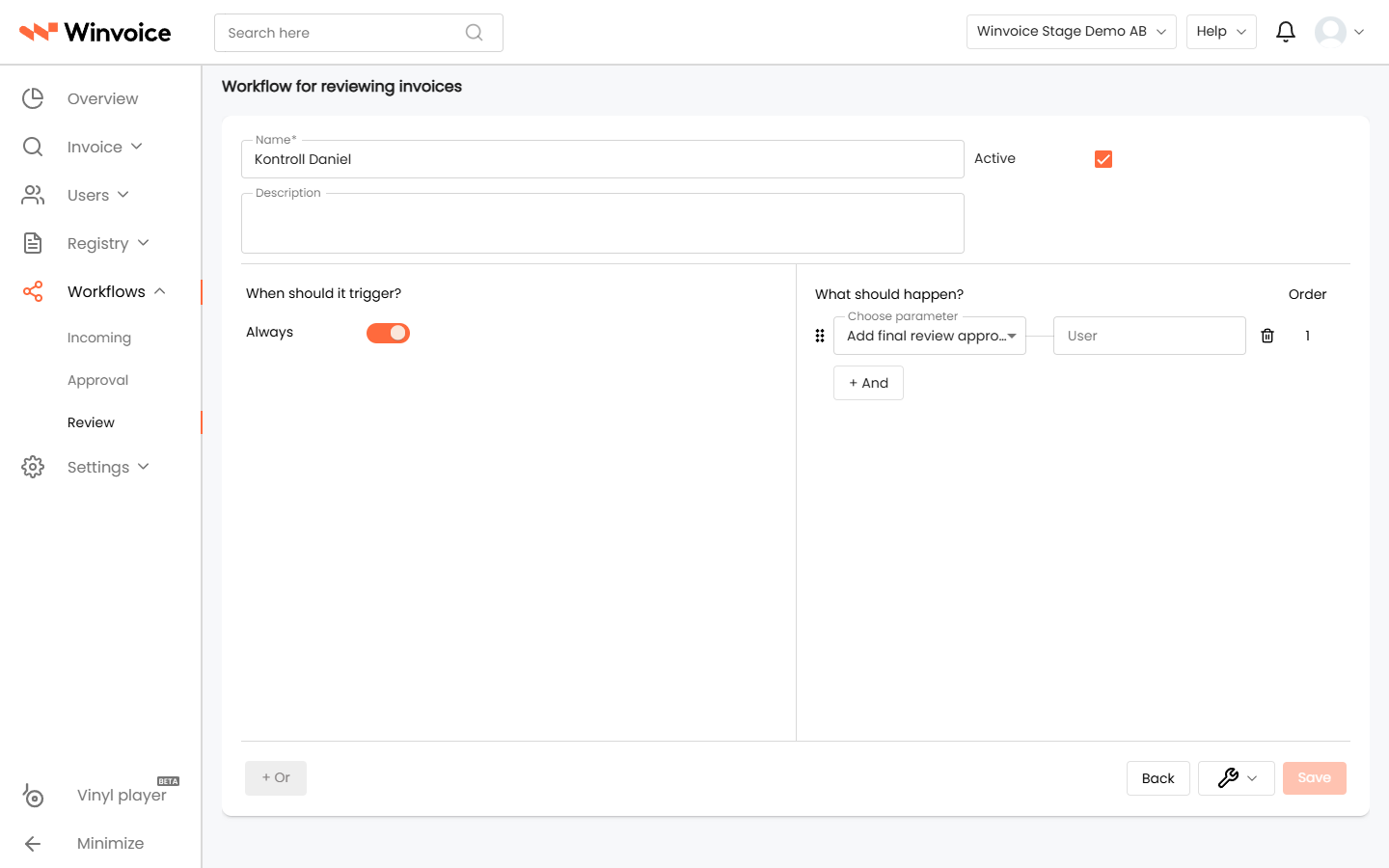
Task: Open the user avatar menu
Action: pos(1340,32)
